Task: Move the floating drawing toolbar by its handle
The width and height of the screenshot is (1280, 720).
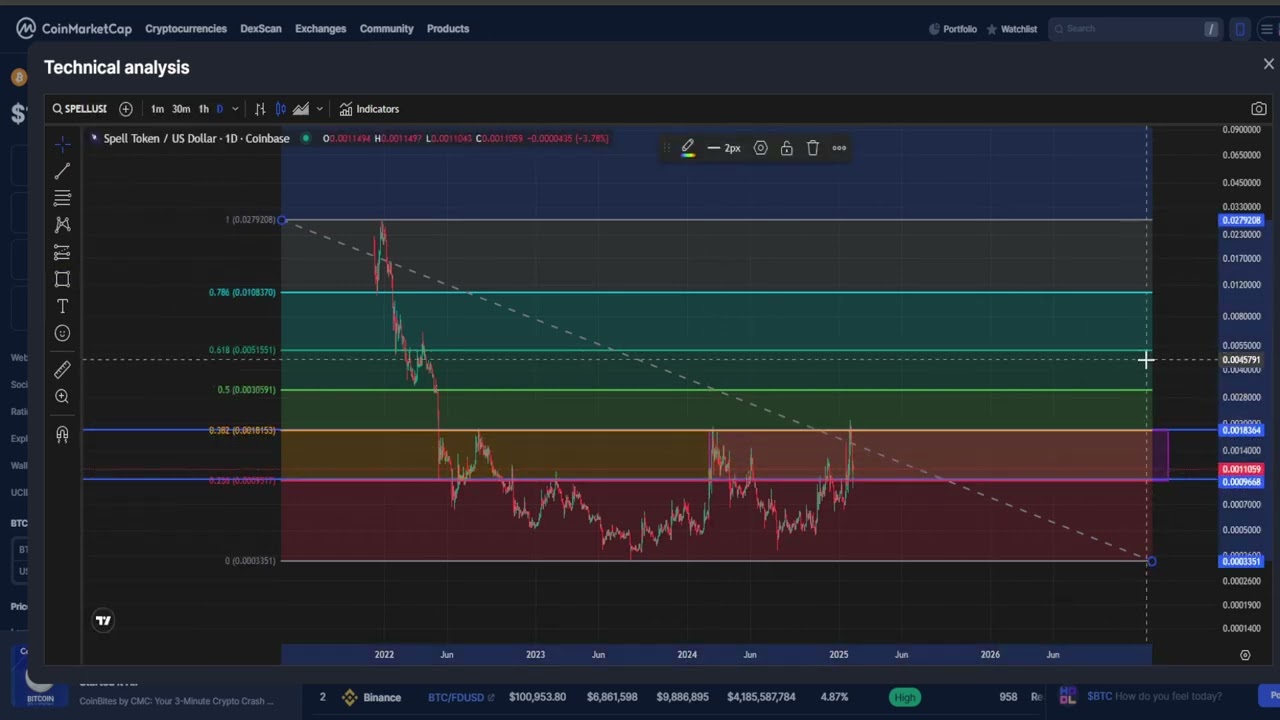Action: click(x=666, y=148)
